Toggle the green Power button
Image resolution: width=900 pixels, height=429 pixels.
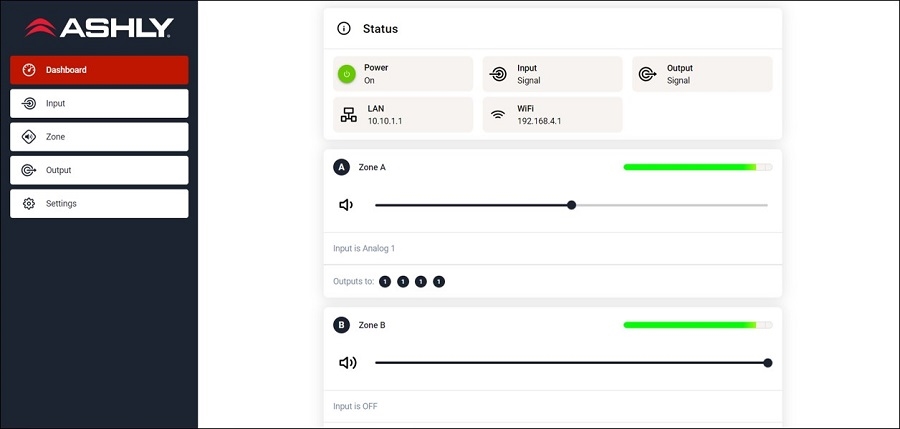point(347,74)
